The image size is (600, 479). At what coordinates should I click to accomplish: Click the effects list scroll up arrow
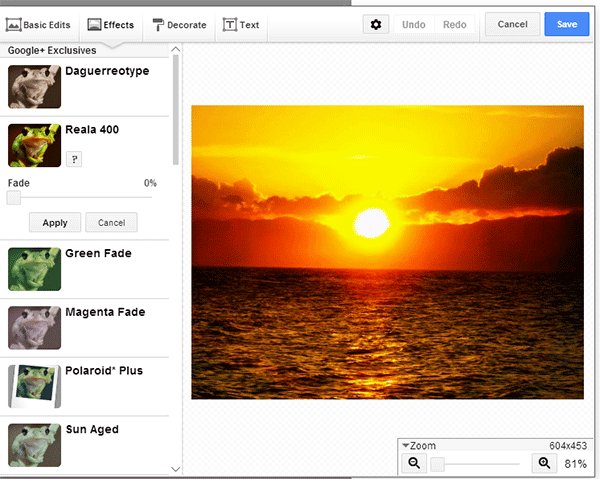point(176,49)
